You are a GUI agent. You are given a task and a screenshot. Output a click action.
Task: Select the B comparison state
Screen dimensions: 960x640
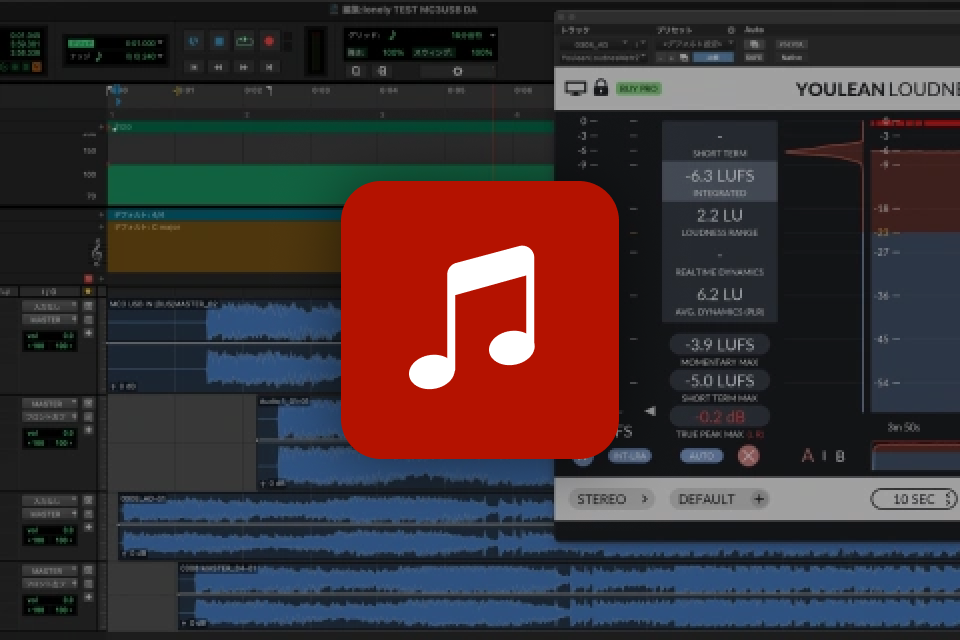point(840,456)
